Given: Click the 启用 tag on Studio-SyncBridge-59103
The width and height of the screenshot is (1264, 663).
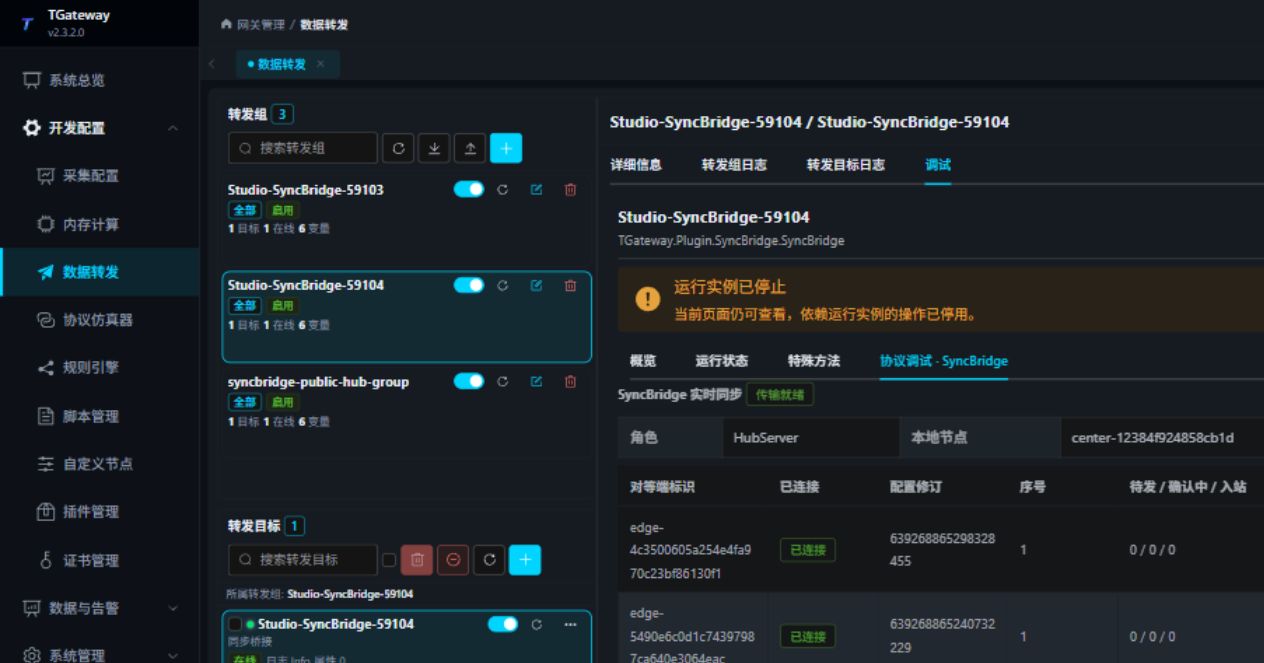Looking at the screenshot, I should click(x=282, y=210).
